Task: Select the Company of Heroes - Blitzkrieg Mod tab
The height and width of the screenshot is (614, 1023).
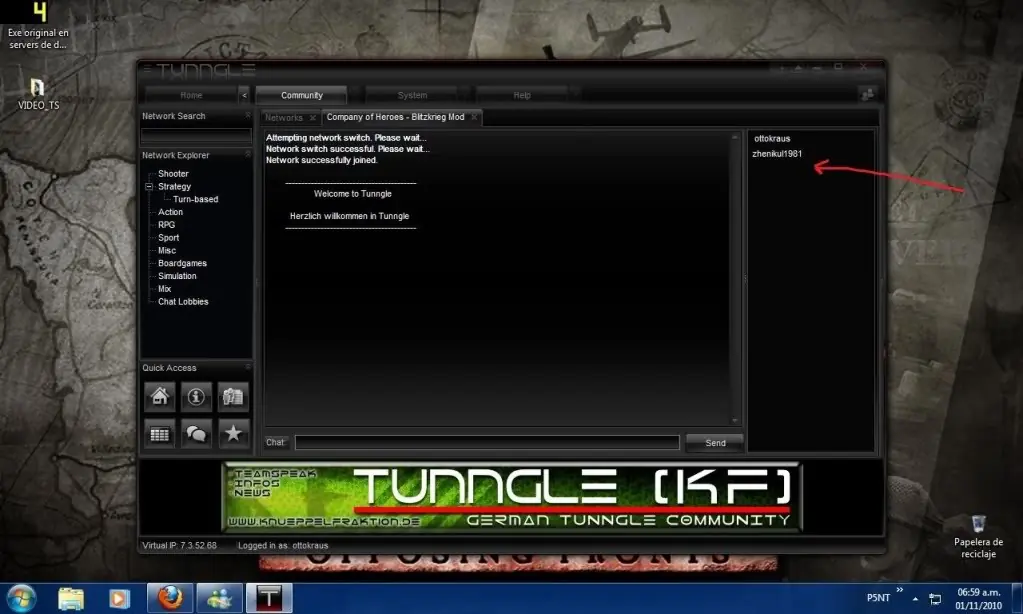Action: coord(395,117)
